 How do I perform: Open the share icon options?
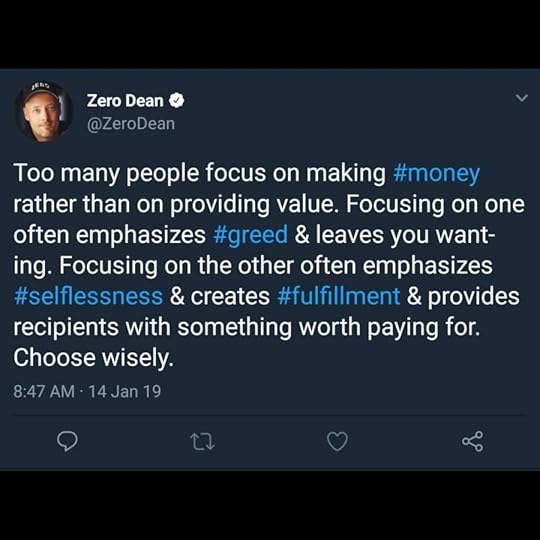(473, 441)
